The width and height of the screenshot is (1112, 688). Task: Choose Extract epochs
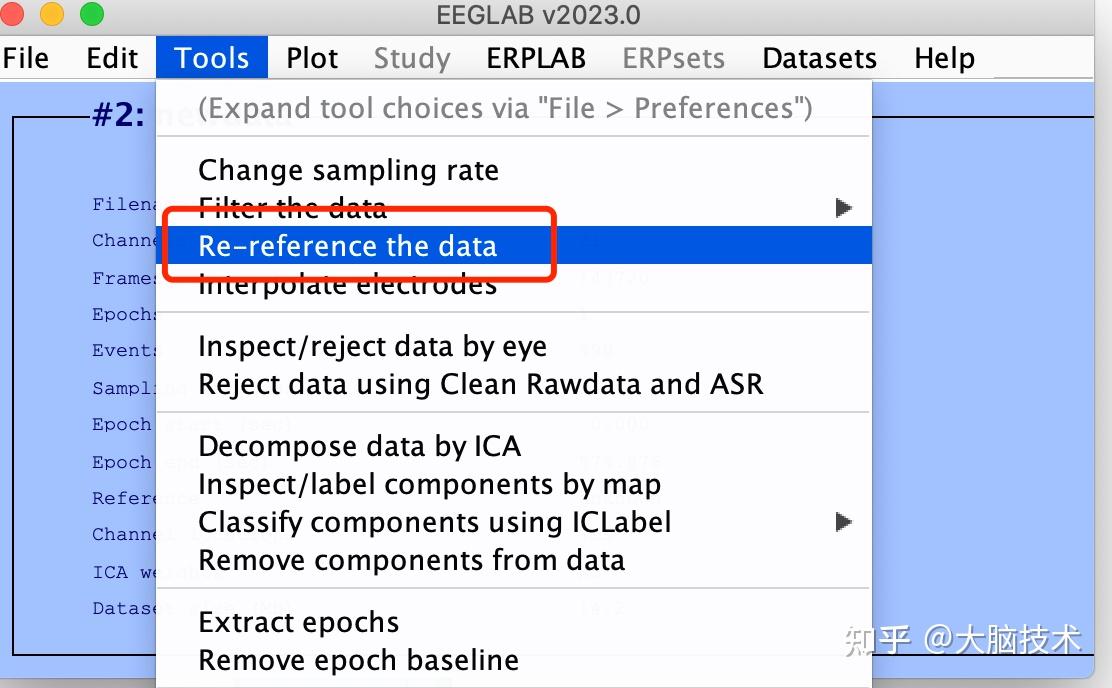pyautogui.click(x=298, y=622)
